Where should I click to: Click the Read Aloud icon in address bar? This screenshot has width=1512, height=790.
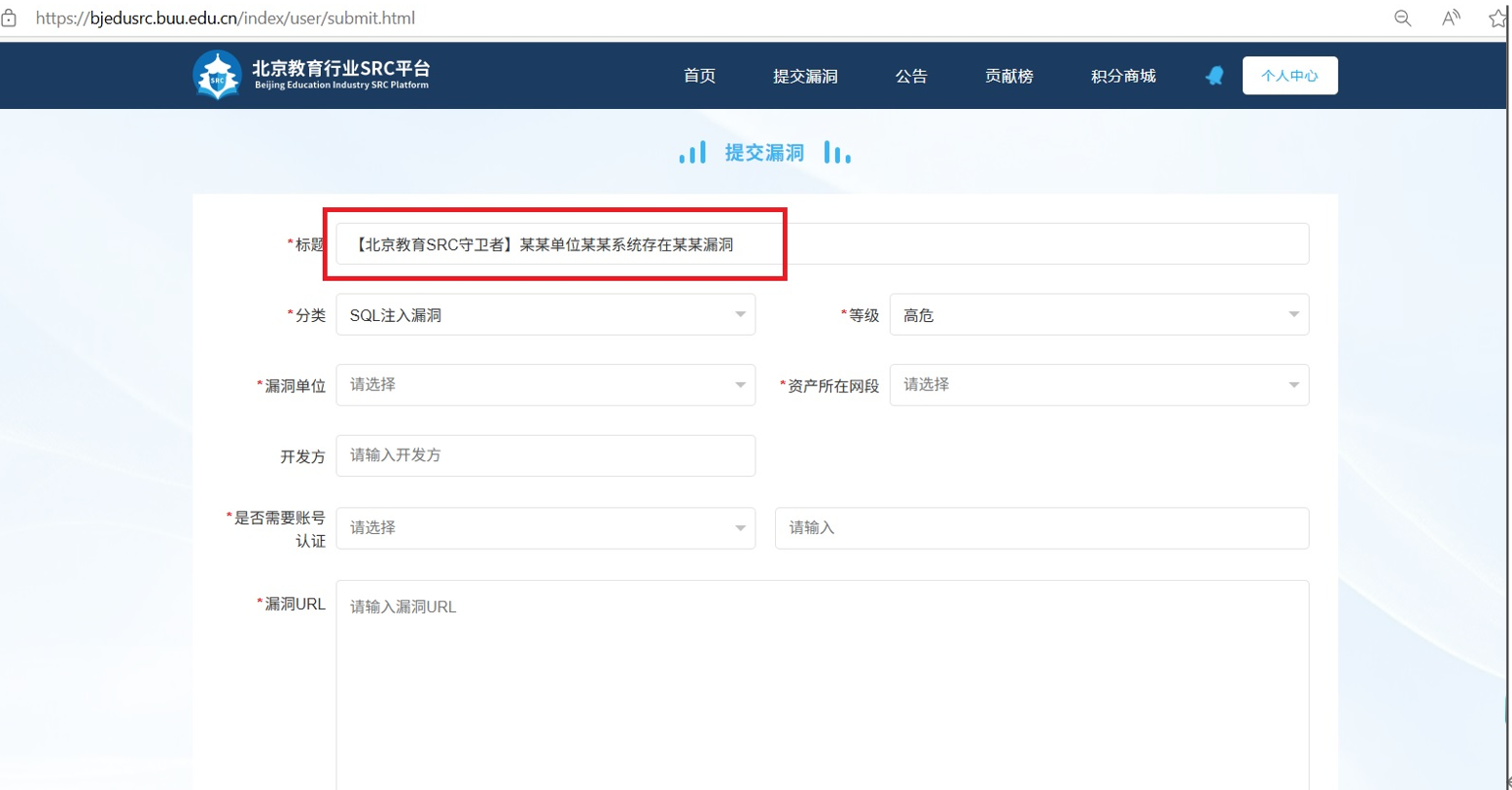1451,18
